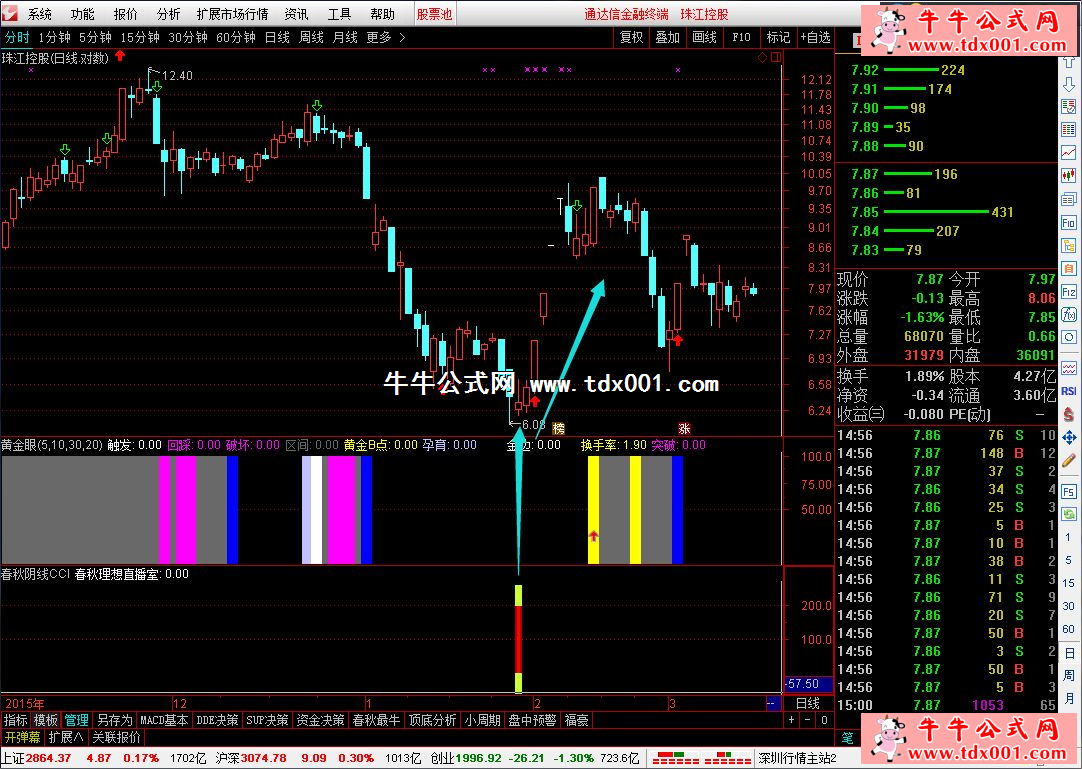Click the red up arrow beside stock title
The width and height of the screenshot is (1082, 769).
click(120, 55)
